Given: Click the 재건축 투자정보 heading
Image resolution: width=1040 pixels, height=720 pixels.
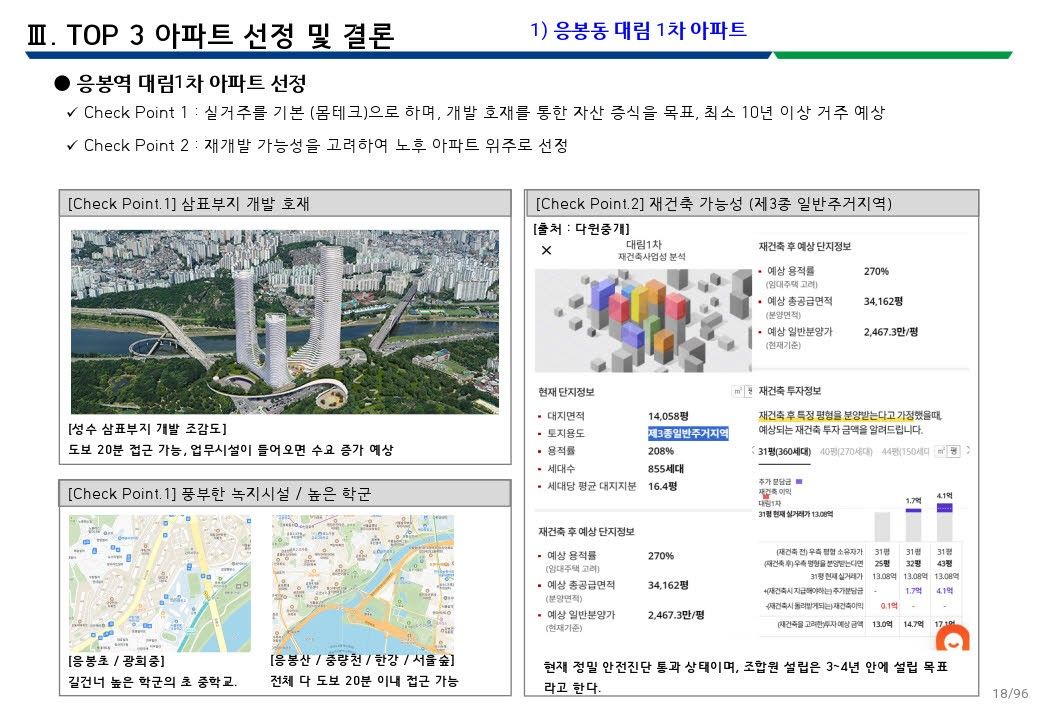Looking at the screenshot, I should tap(790, 390).
